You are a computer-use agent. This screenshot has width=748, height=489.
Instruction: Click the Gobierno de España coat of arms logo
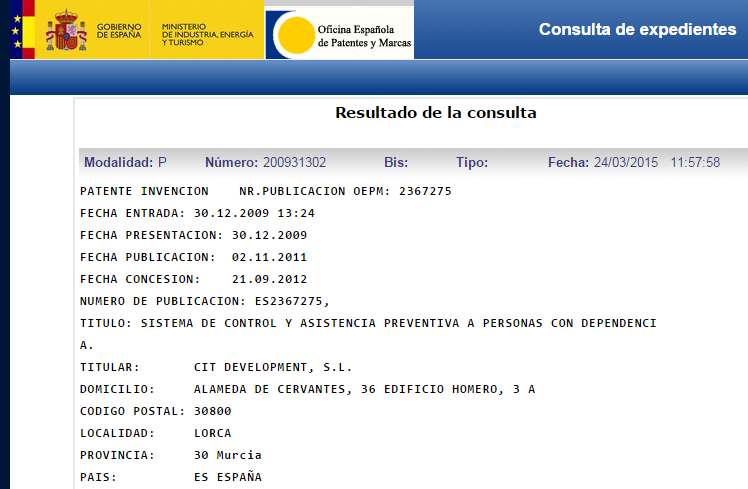[x=66, y=30]
